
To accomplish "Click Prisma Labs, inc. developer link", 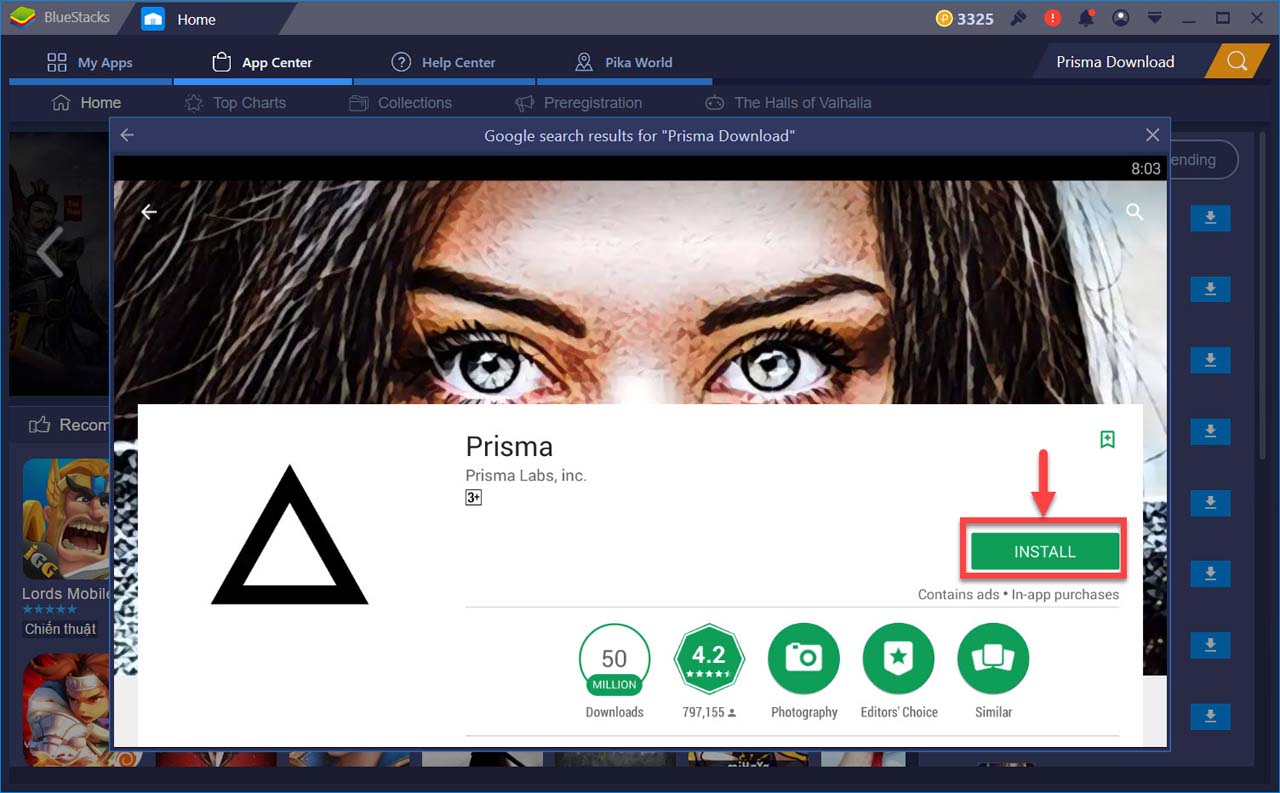I will pyautogui.click(x=526, y=475).
